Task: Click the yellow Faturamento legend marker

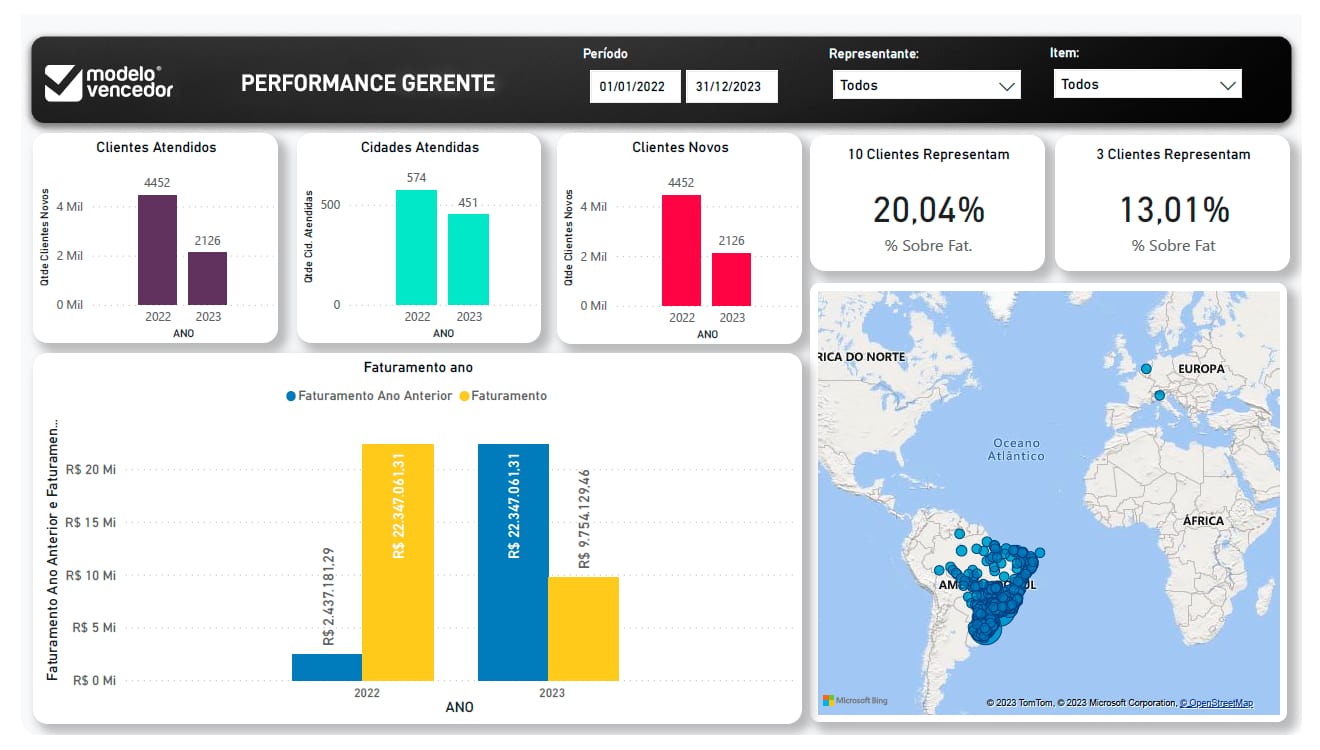Action: pyautogui.click(x=464, y=396)
